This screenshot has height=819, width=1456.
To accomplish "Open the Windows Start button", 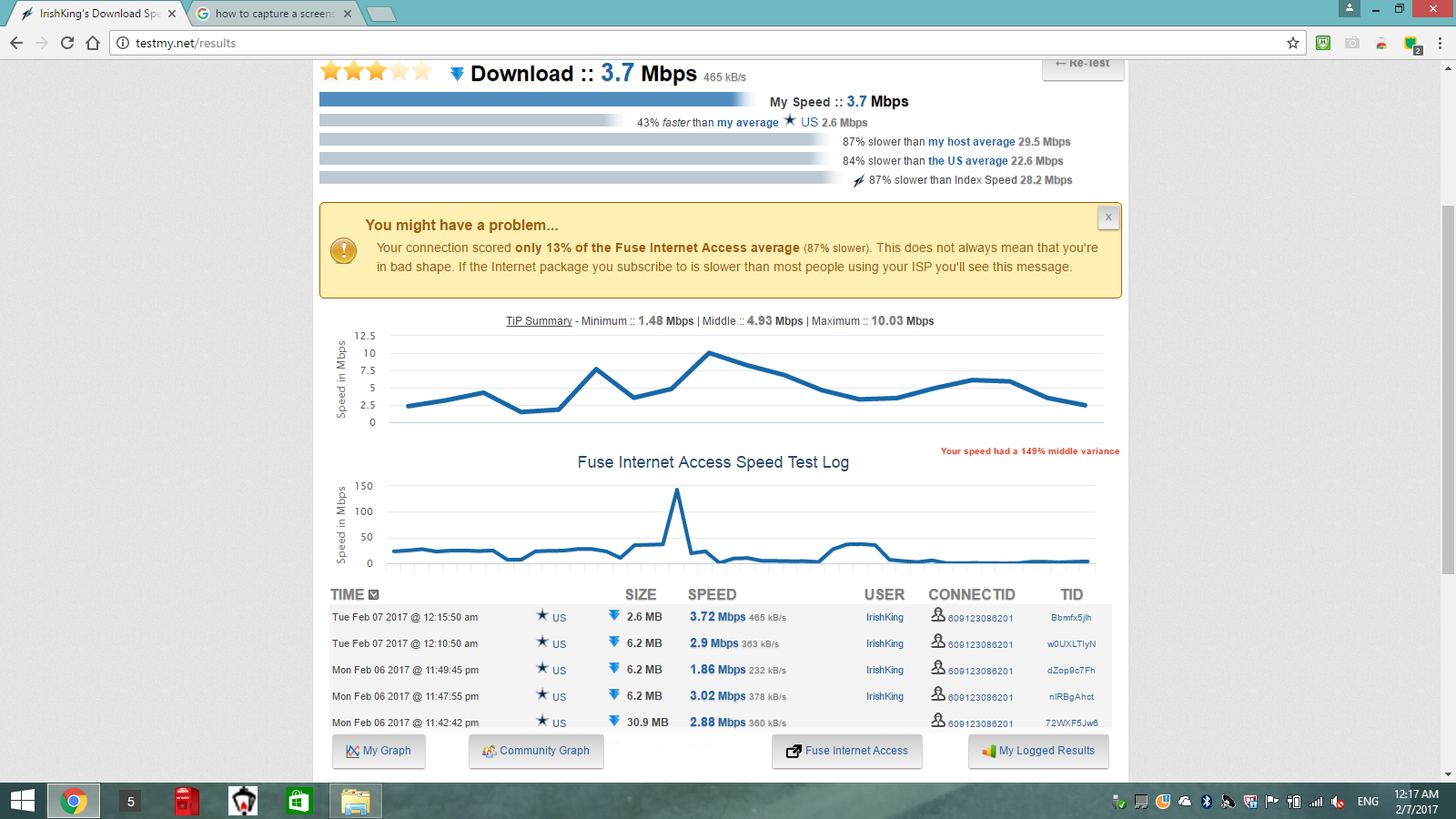I will click(x=22, y=801).
